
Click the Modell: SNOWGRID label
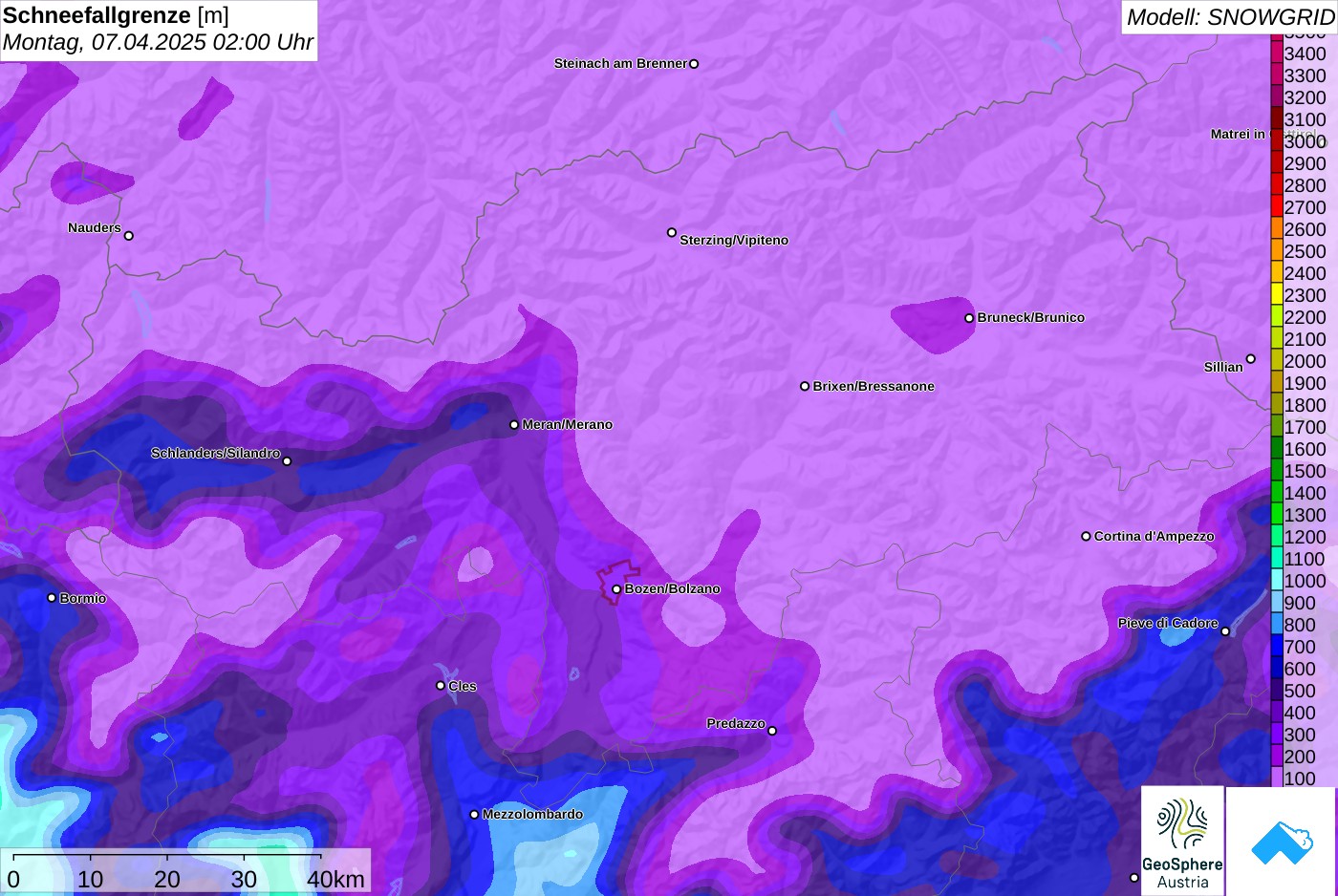tap(1230, 17)
